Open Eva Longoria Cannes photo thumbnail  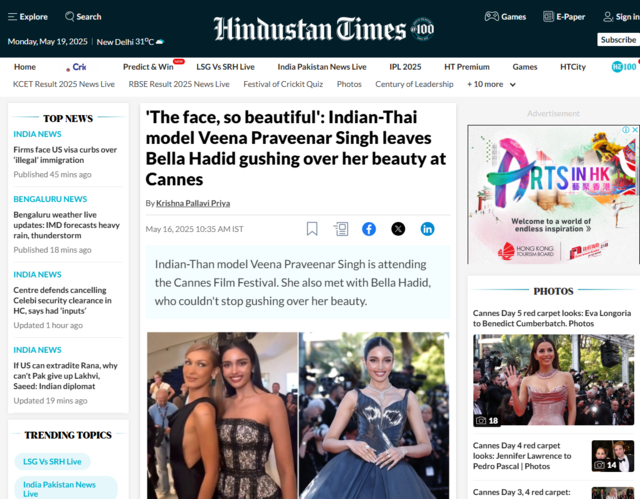(x=553, y=380)
